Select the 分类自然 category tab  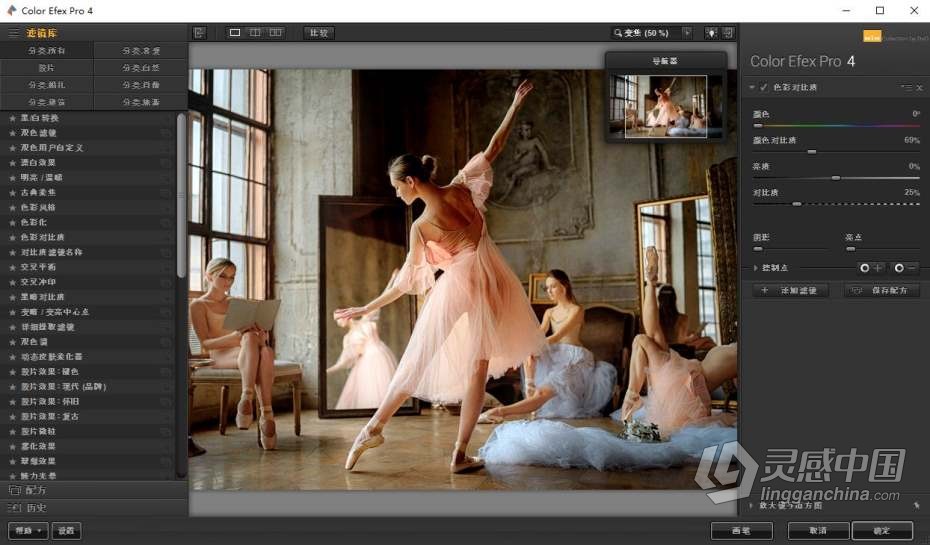coord(141,68)
